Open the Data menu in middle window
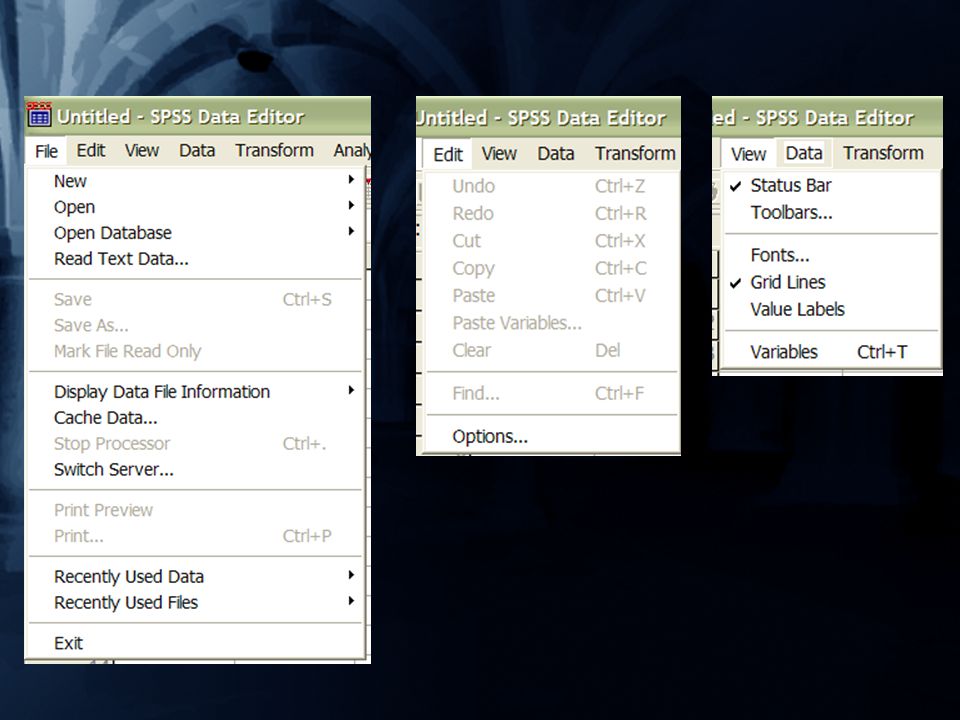This screenshot has height=720, width=960. pyautogui.click(x=555, y=154)
